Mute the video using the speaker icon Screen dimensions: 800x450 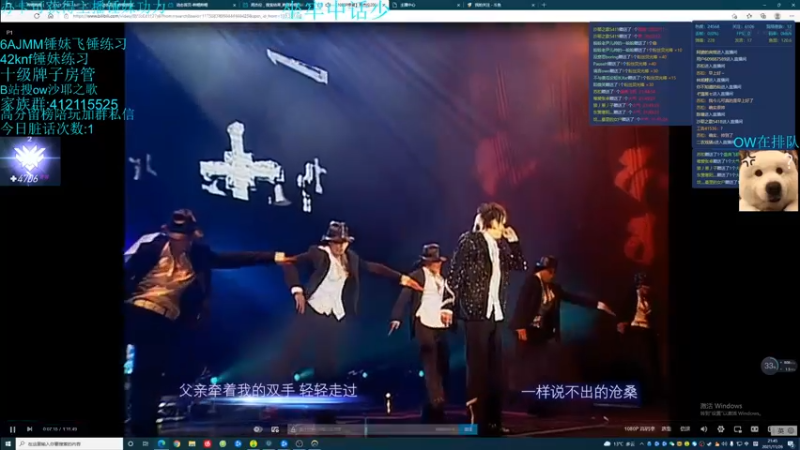pos(704,429)
